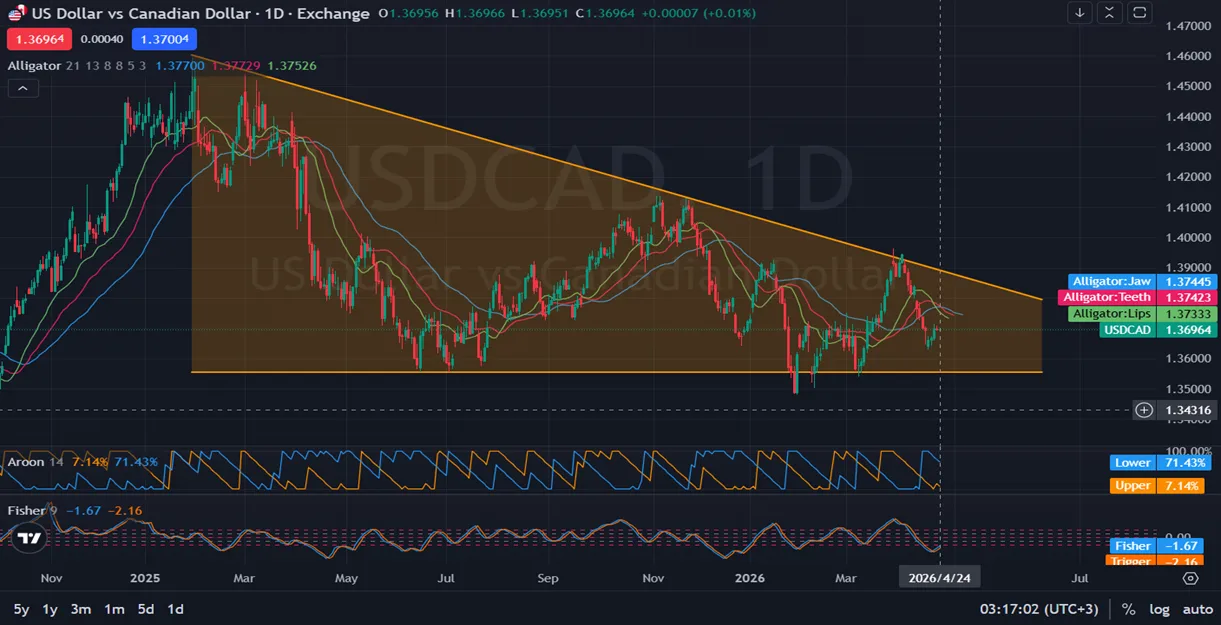This screenshot has width=1221, height=625.
Task: Click the Alligator:Jaw price axis label
Action: click(1111, 282)
